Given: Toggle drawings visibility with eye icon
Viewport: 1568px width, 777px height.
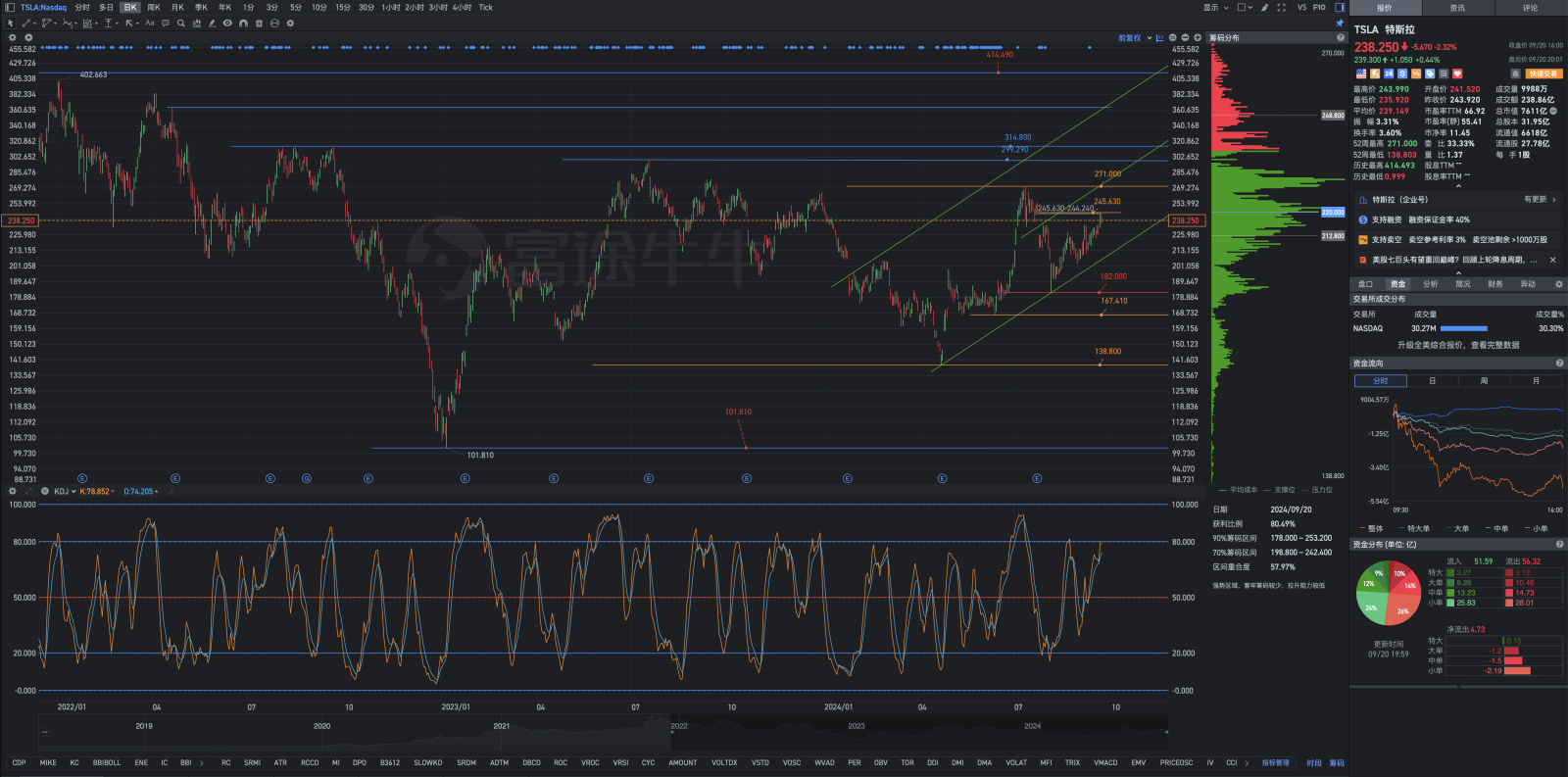Looking at the screenshot, I should click(227, 23).
